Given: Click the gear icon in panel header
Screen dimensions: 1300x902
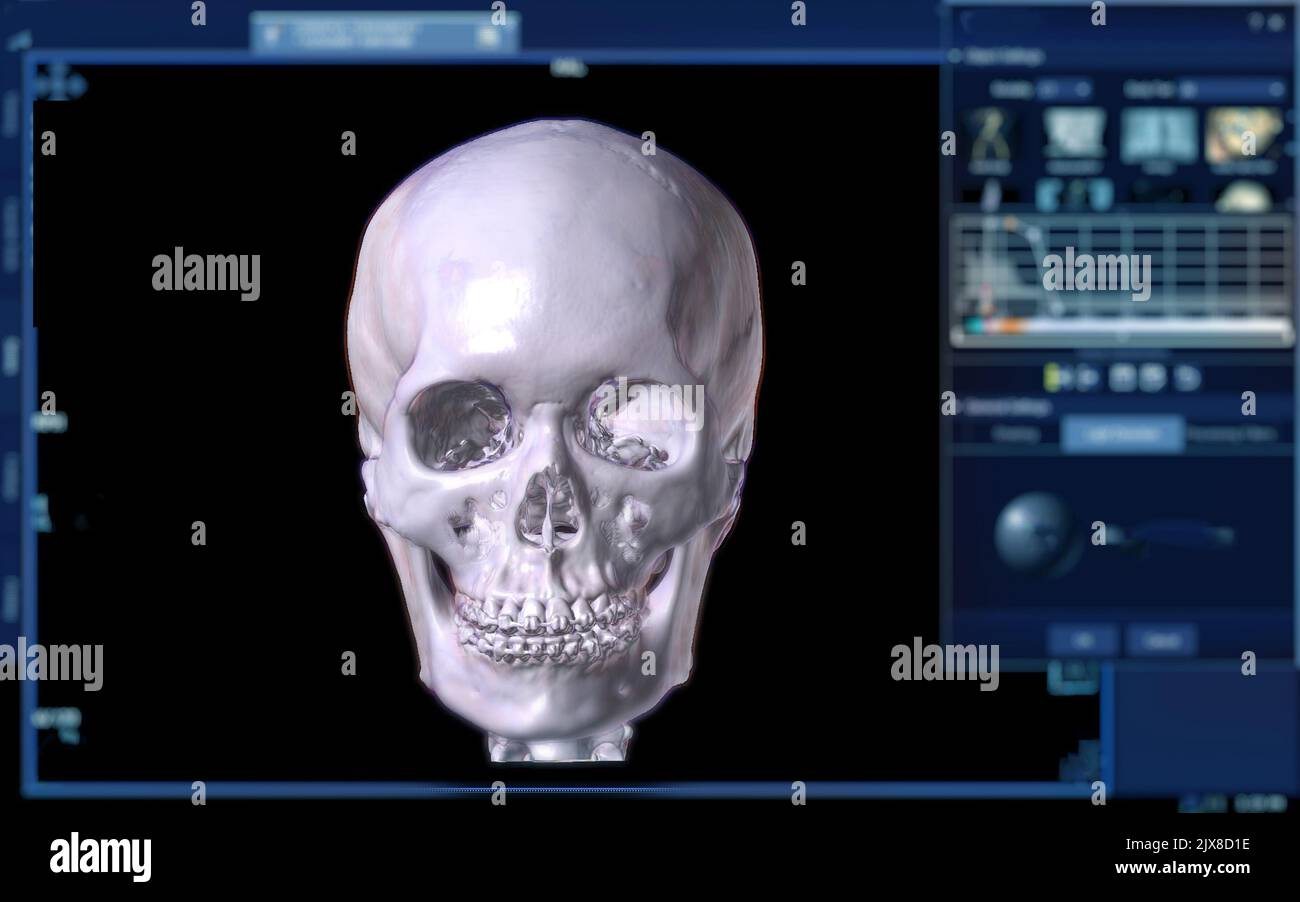Looking at the screenshot, I should tap(1276, 21).
